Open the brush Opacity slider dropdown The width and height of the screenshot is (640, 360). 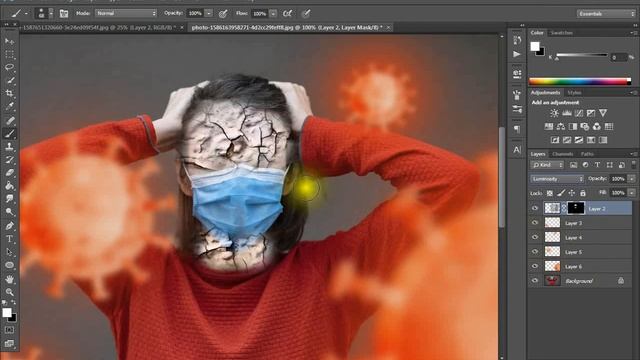(209, 13)
